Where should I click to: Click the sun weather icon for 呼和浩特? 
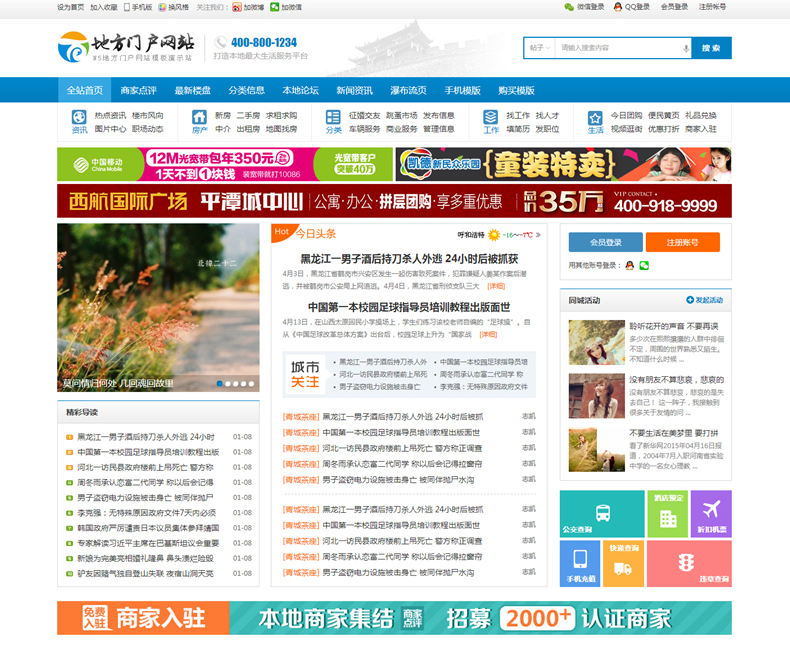pos(494,235)
